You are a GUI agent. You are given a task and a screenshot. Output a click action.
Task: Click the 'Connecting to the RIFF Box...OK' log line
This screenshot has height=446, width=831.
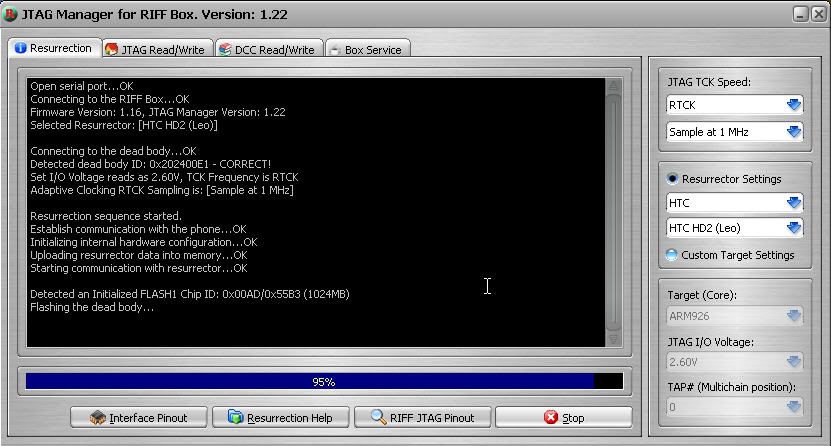[x=110, y=99]
